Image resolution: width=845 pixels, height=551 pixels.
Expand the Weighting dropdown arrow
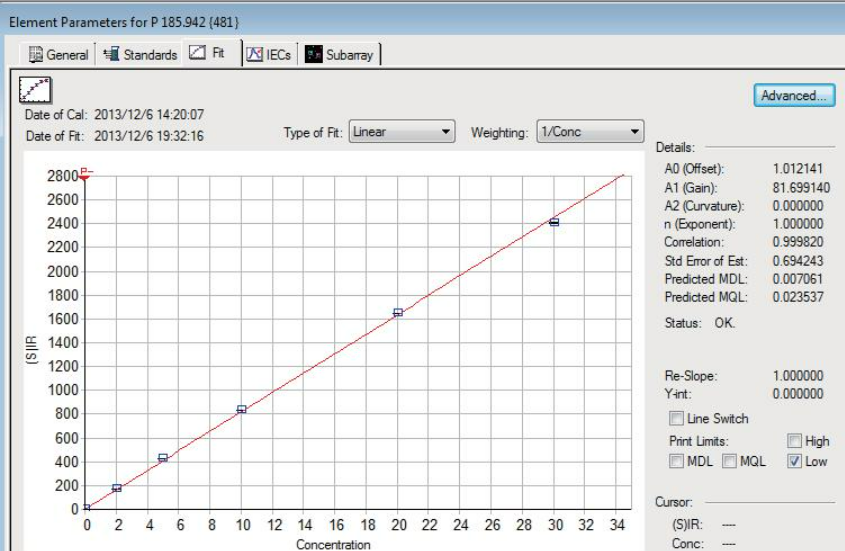(x=634, y=132)
